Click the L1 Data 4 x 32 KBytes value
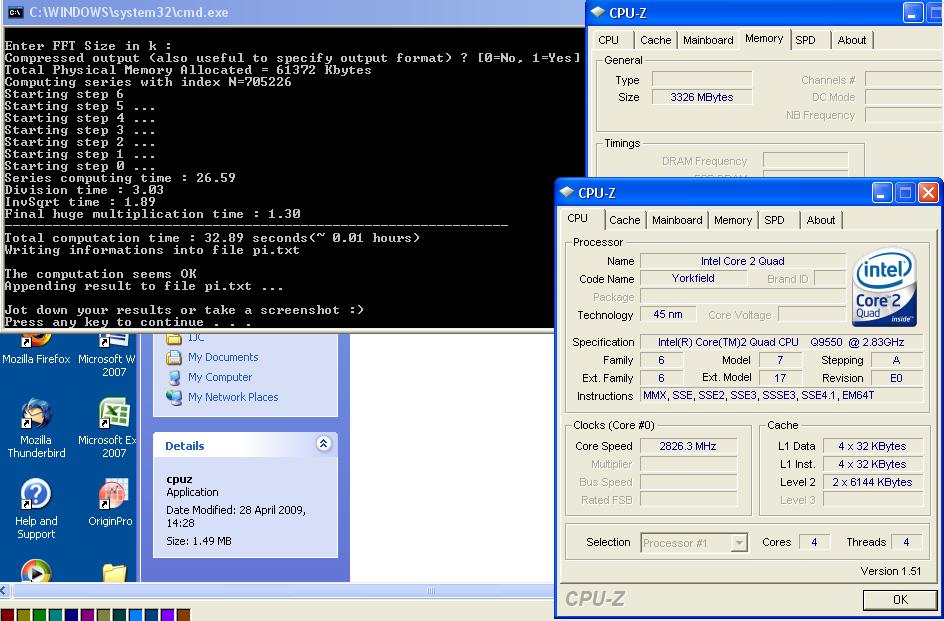Screen dimensions: 944x621 [872, 446]
